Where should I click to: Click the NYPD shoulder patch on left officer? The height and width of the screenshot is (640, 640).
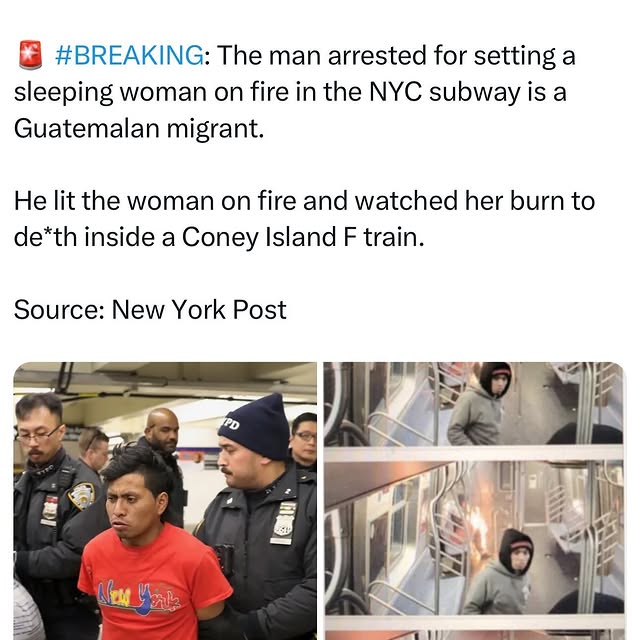(81, 496)
